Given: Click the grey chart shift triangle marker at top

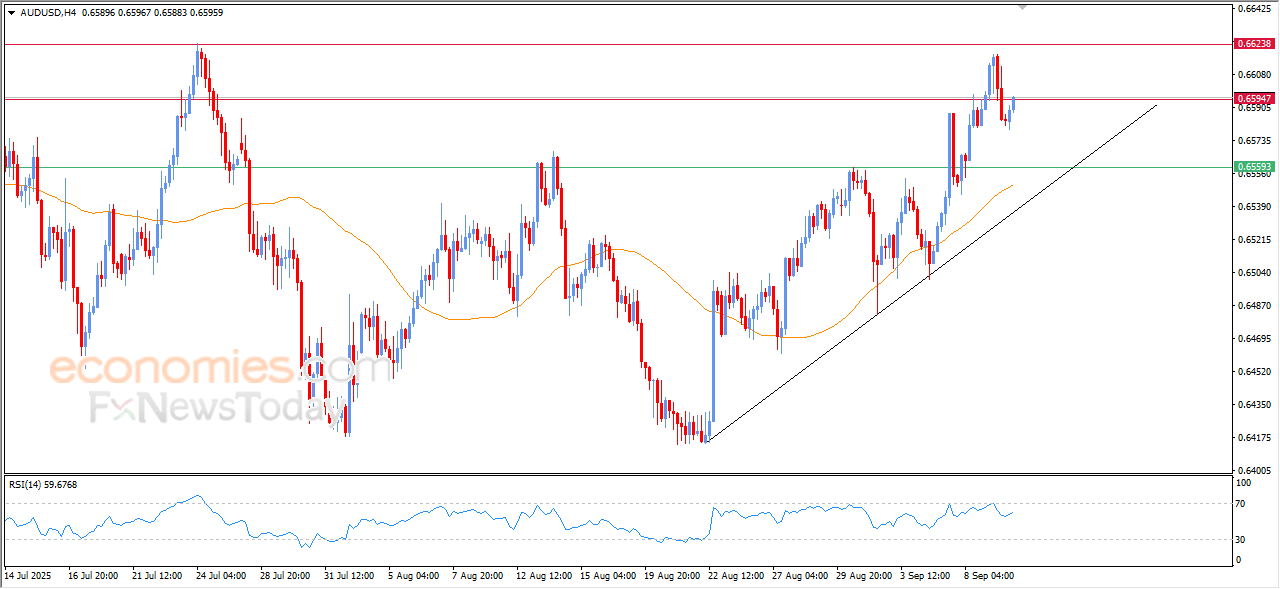Looking at the screenshot, I should (1022, 7).
